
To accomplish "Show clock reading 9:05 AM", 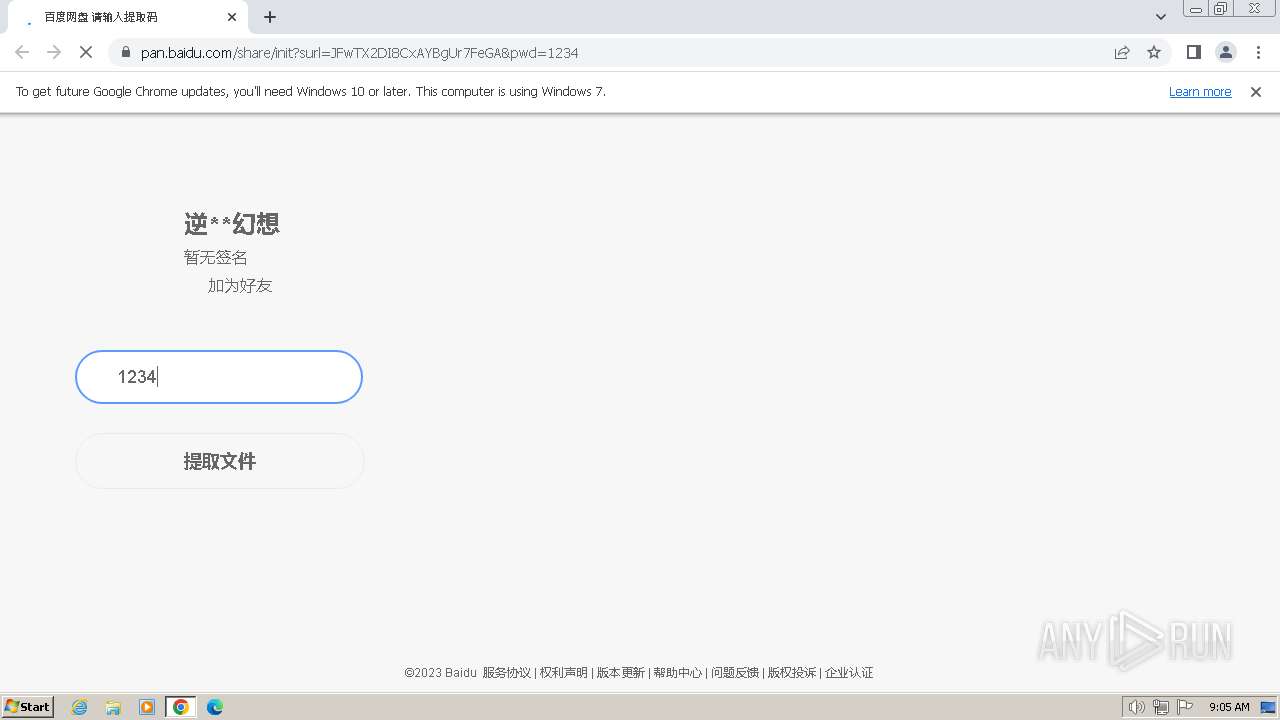I will point(1229,707).
